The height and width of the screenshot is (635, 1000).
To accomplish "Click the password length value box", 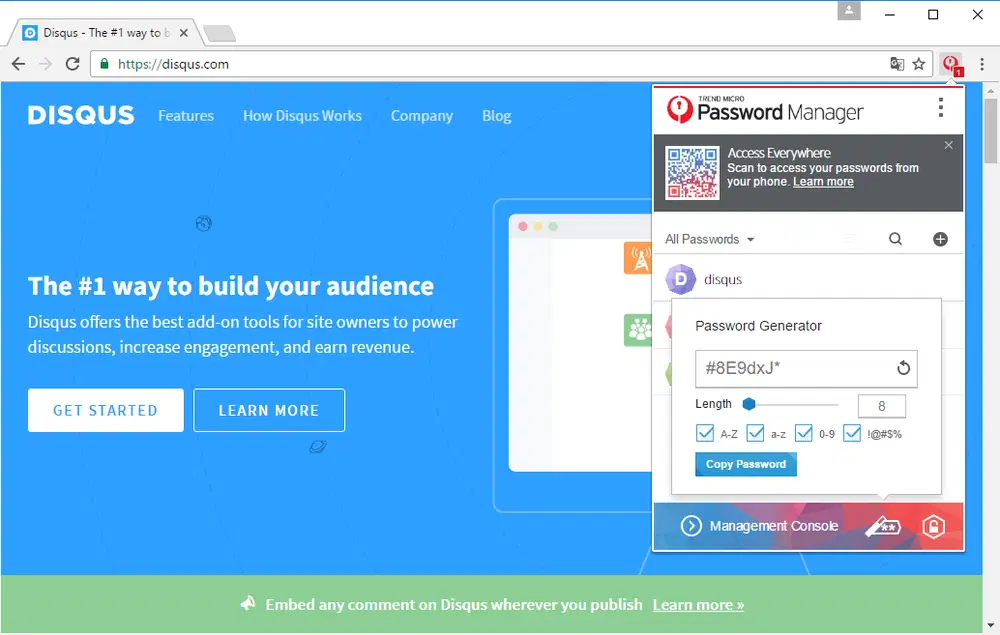I will coord(881,406).
